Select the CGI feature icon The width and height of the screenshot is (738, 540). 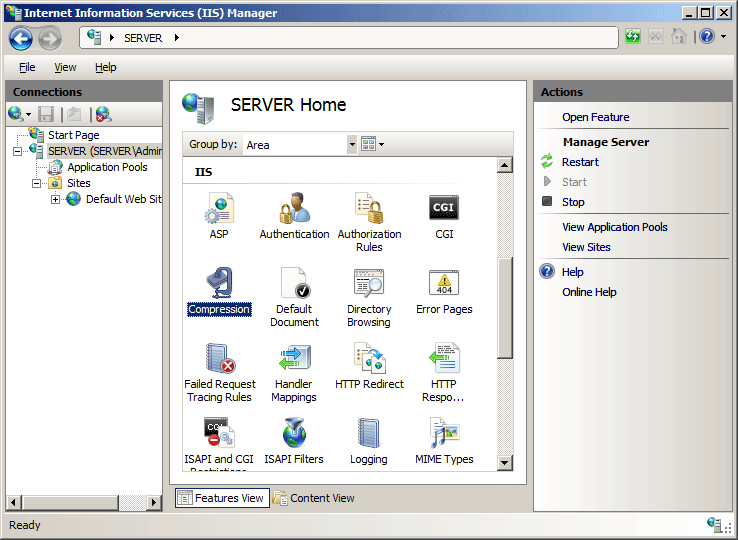[444, 209]
